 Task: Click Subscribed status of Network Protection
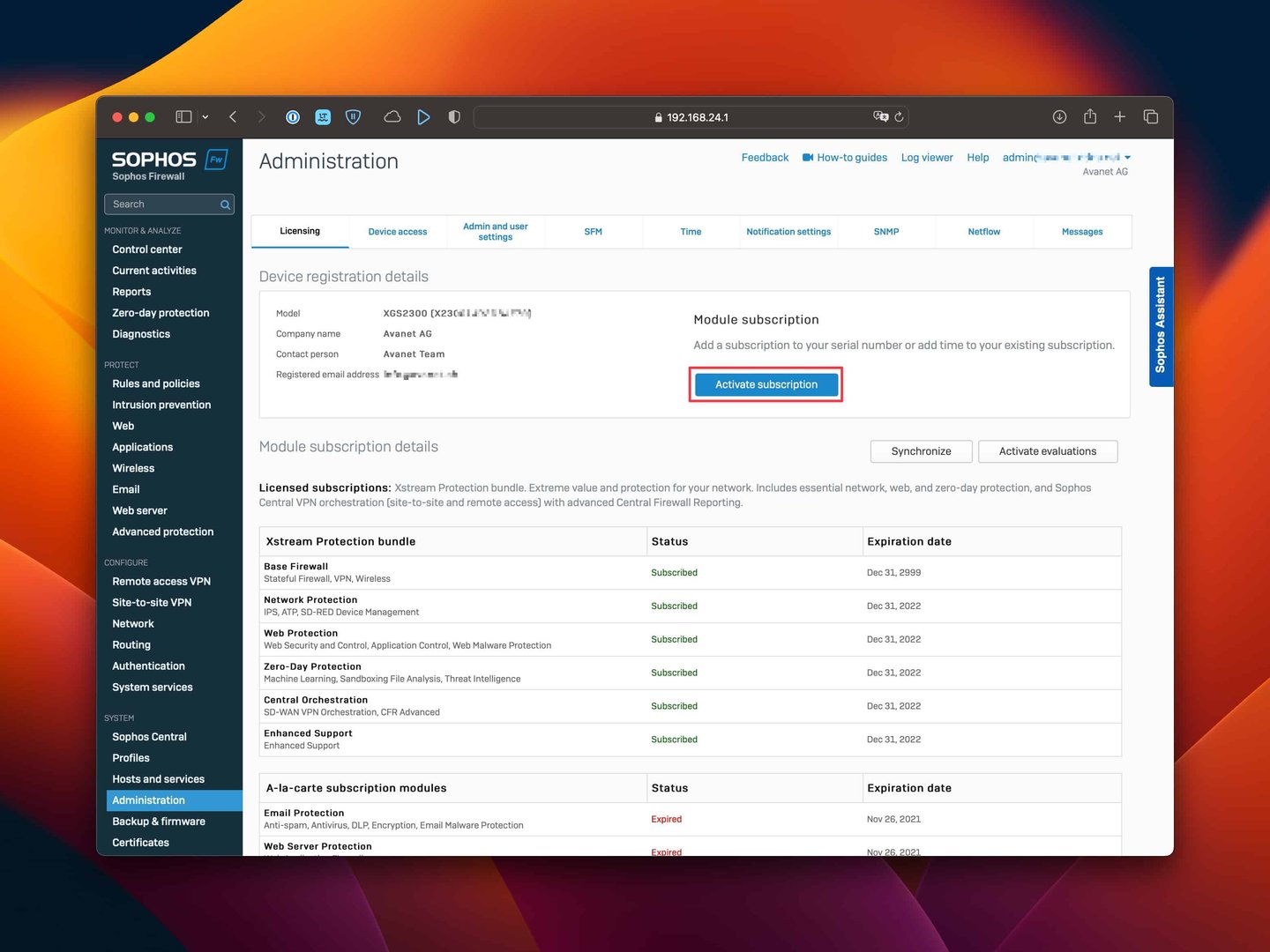pyautogui.click(x=674, y=606)
